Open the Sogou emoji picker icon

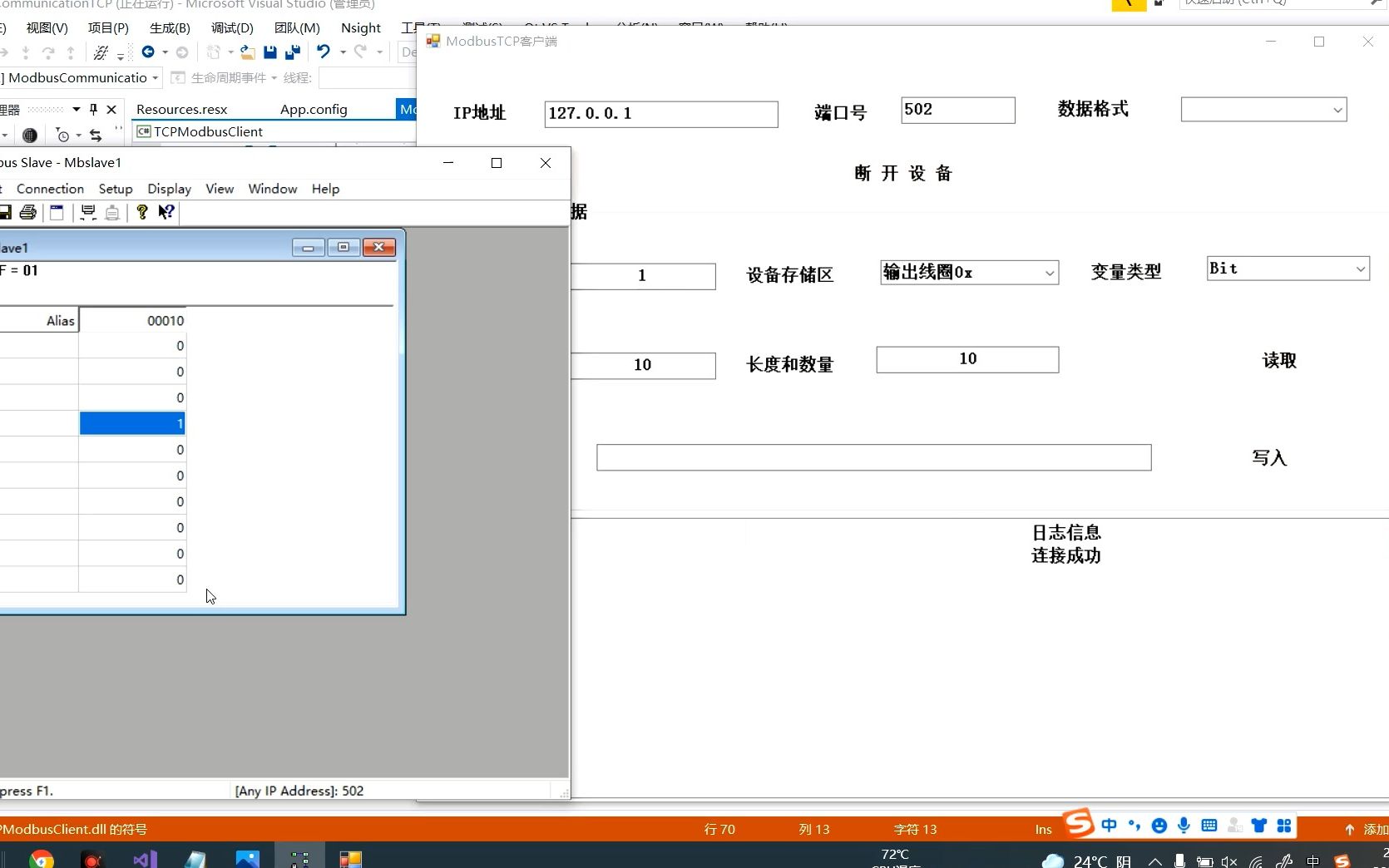pos(1159,826)
